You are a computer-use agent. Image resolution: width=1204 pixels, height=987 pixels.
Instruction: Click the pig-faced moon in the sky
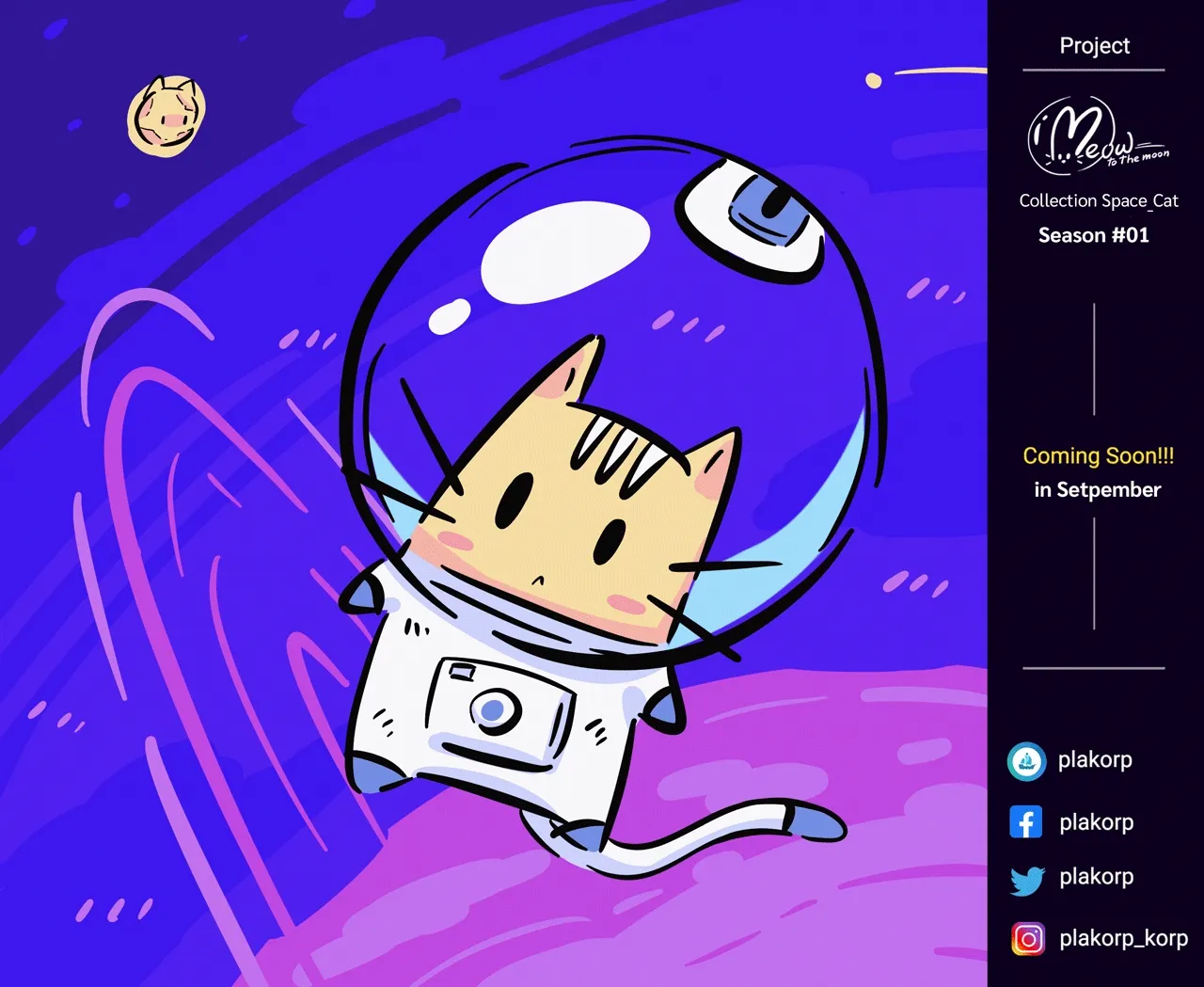click(x=166, y=118)
